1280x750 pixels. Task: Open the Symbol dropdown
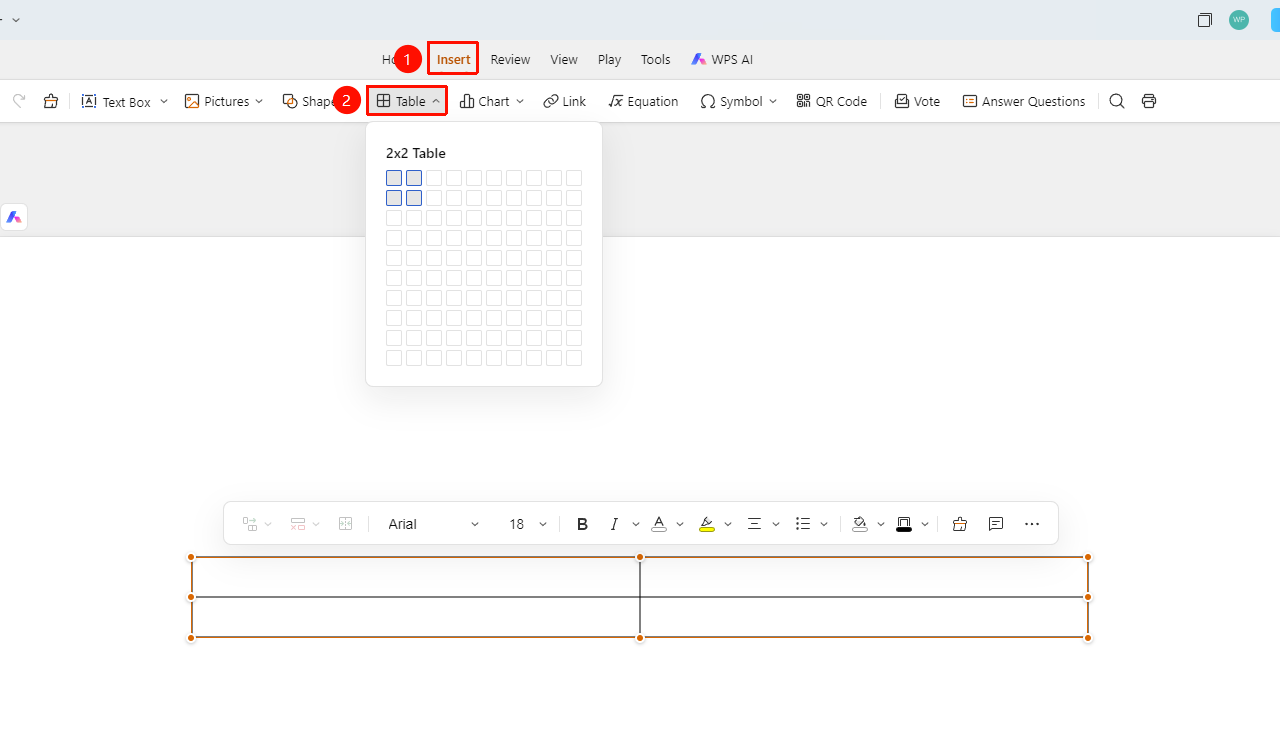point(773,101)
